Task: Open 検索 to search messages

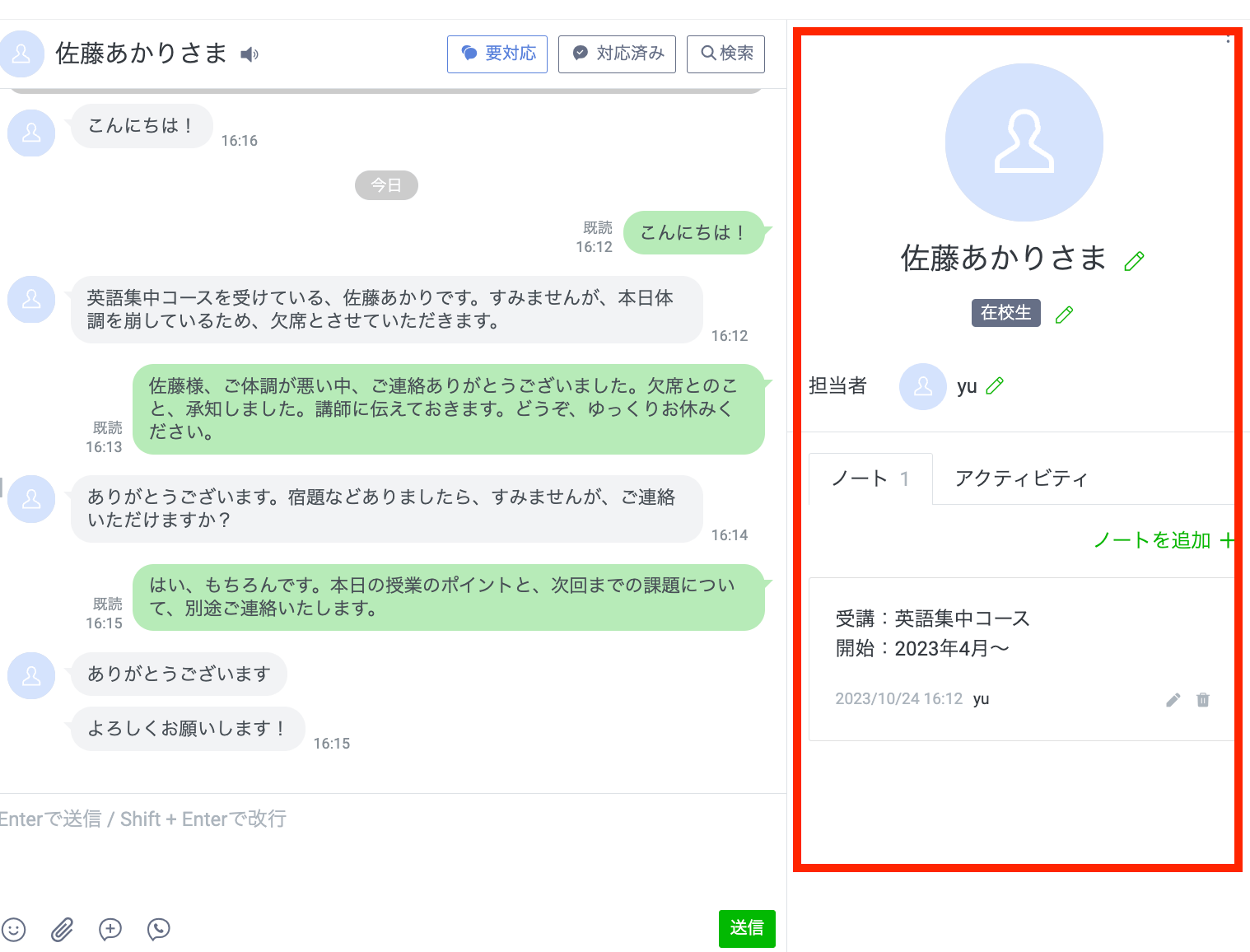Action: point(725,54)
